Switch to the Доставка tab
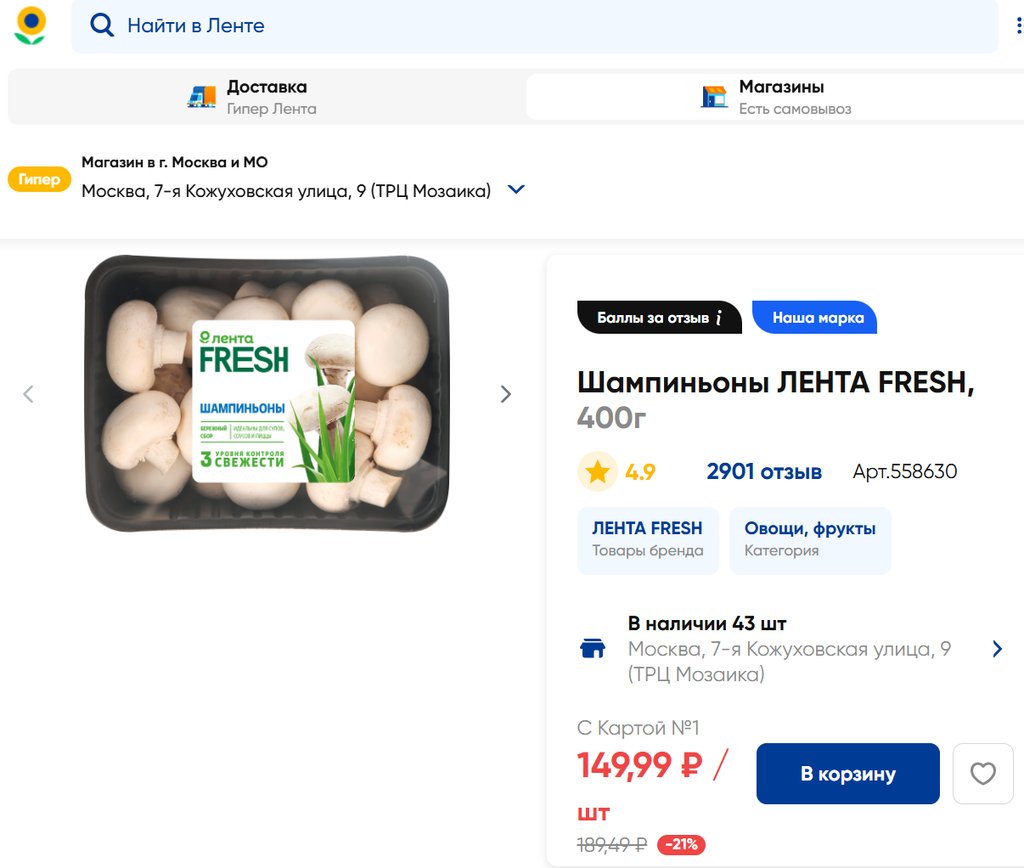 (x=266, y=97)
